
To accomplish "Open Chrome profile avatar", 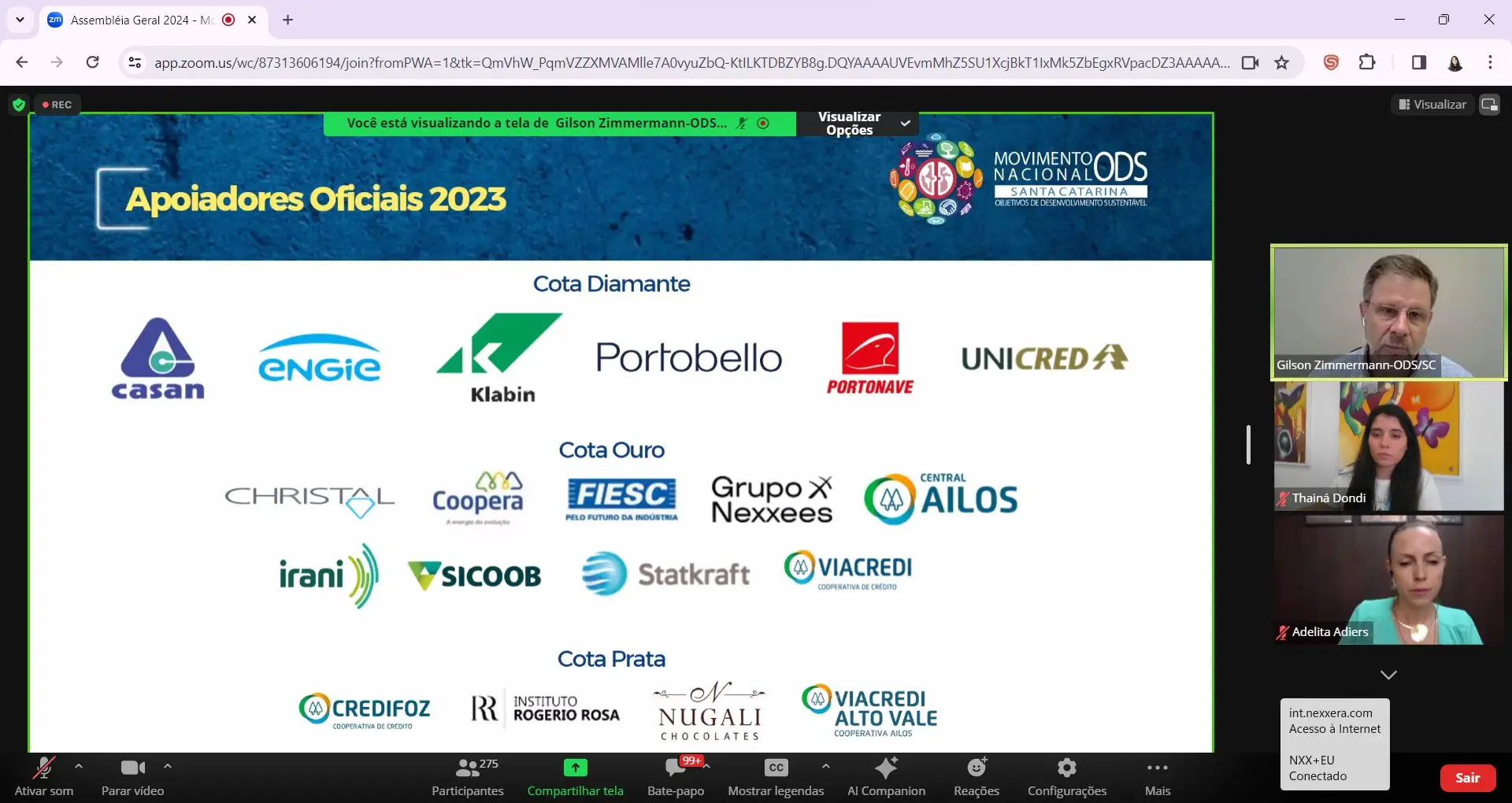I will (1455, 62).
